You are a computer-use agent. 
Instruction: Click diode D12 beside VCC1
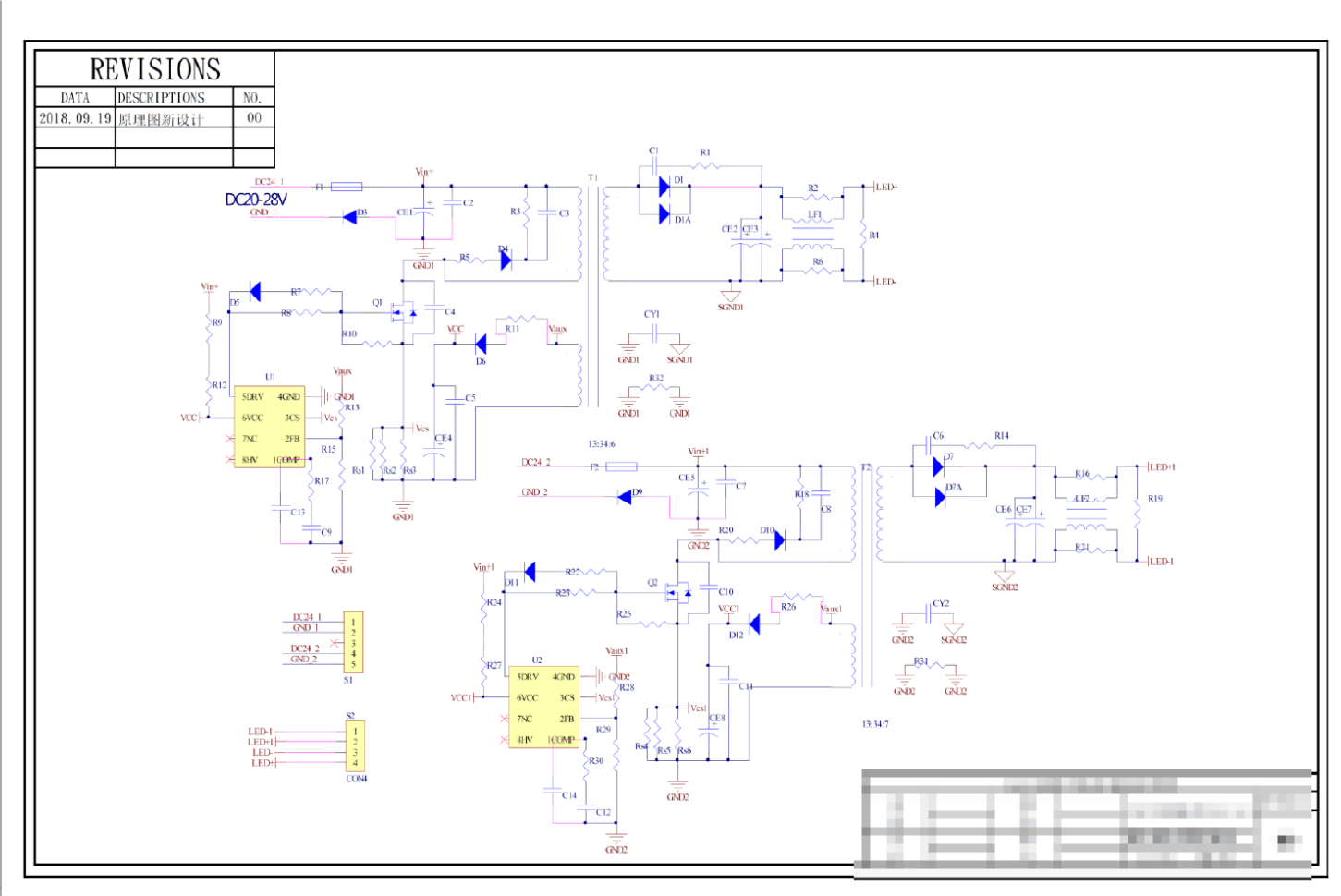click(x=754, y=624)
